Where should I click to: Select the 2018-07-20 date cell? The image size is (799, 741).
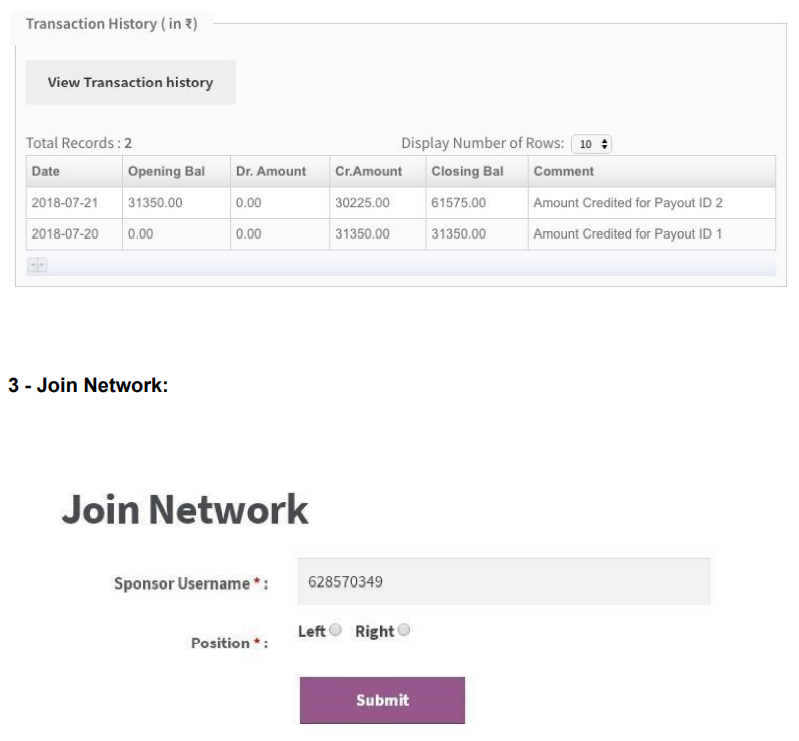point(74,234)
